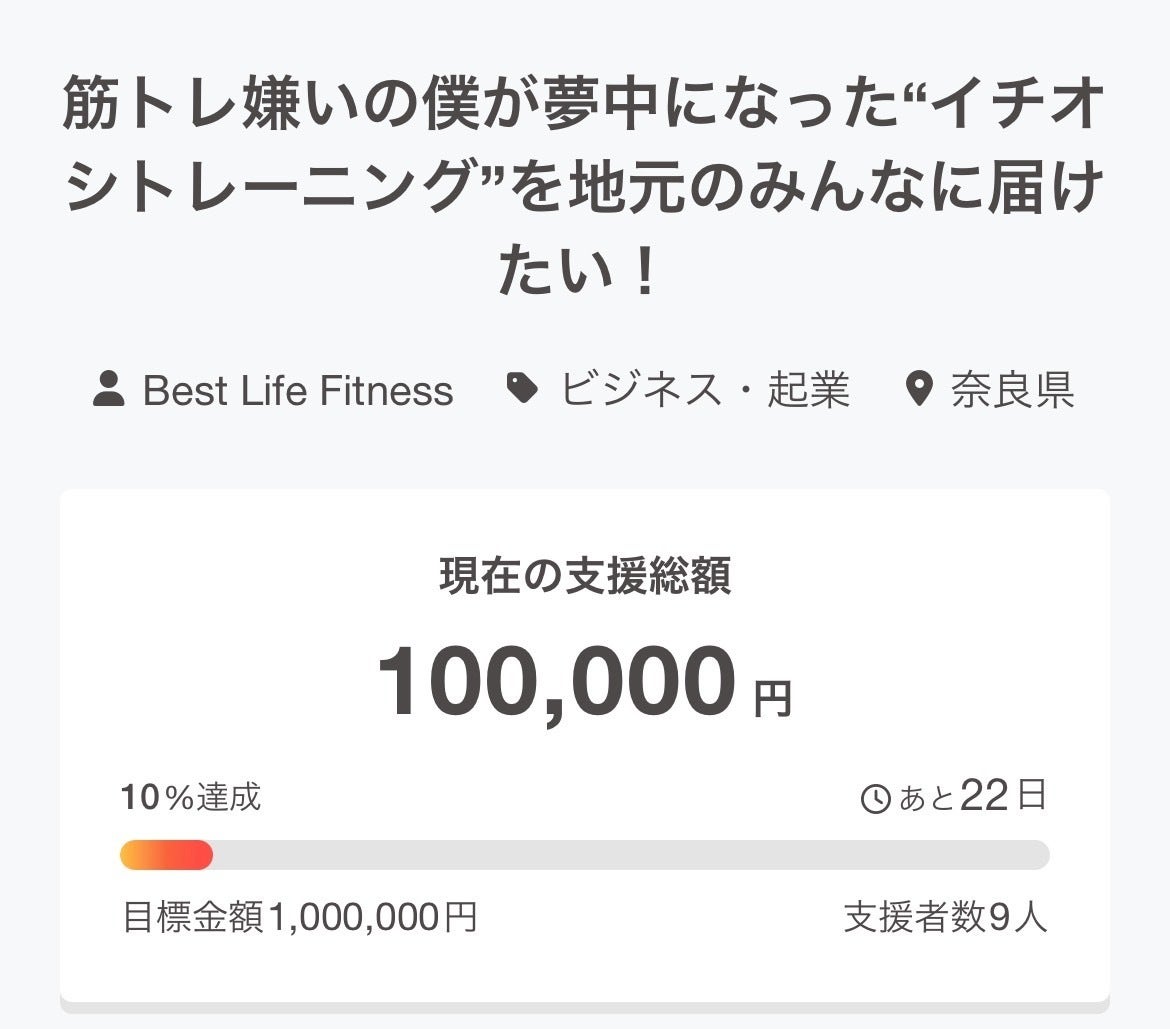The width and height of the screenshot is (1170, 1029).
Task: Click the location pin icon before 奈良県
Action: [918, 389]
